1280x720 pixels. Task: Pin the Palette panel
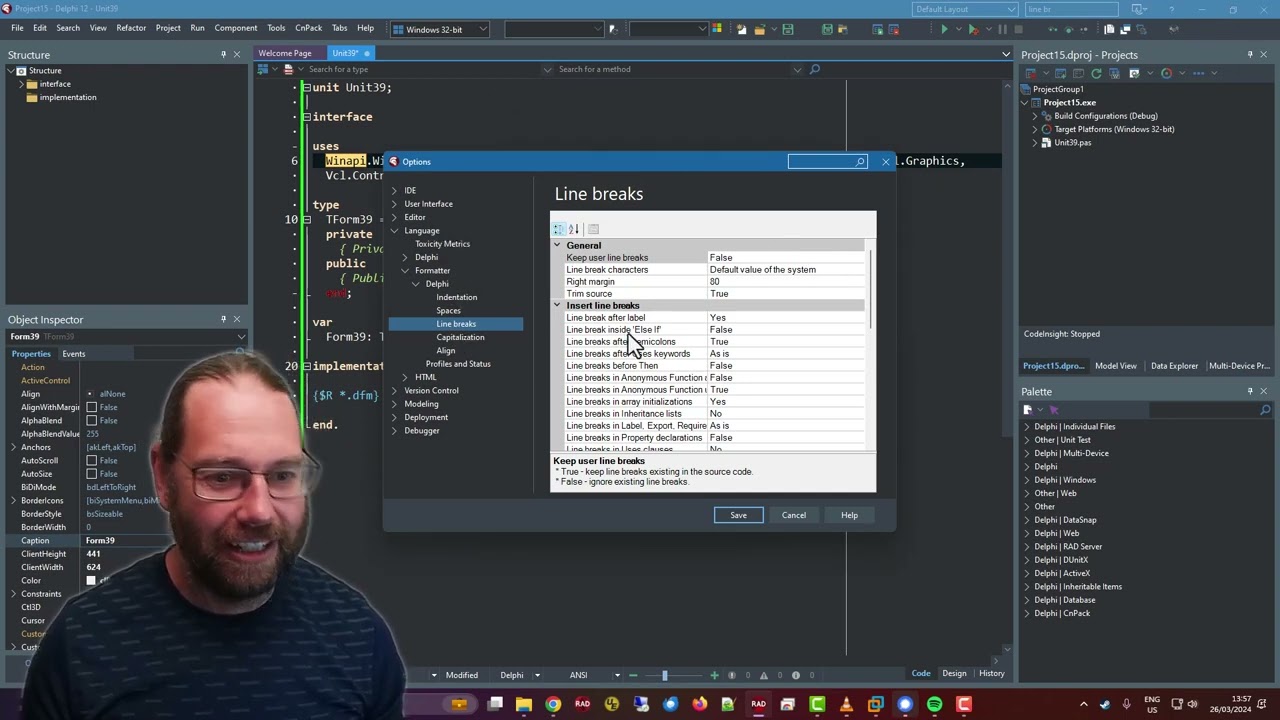pos(1249,391)
